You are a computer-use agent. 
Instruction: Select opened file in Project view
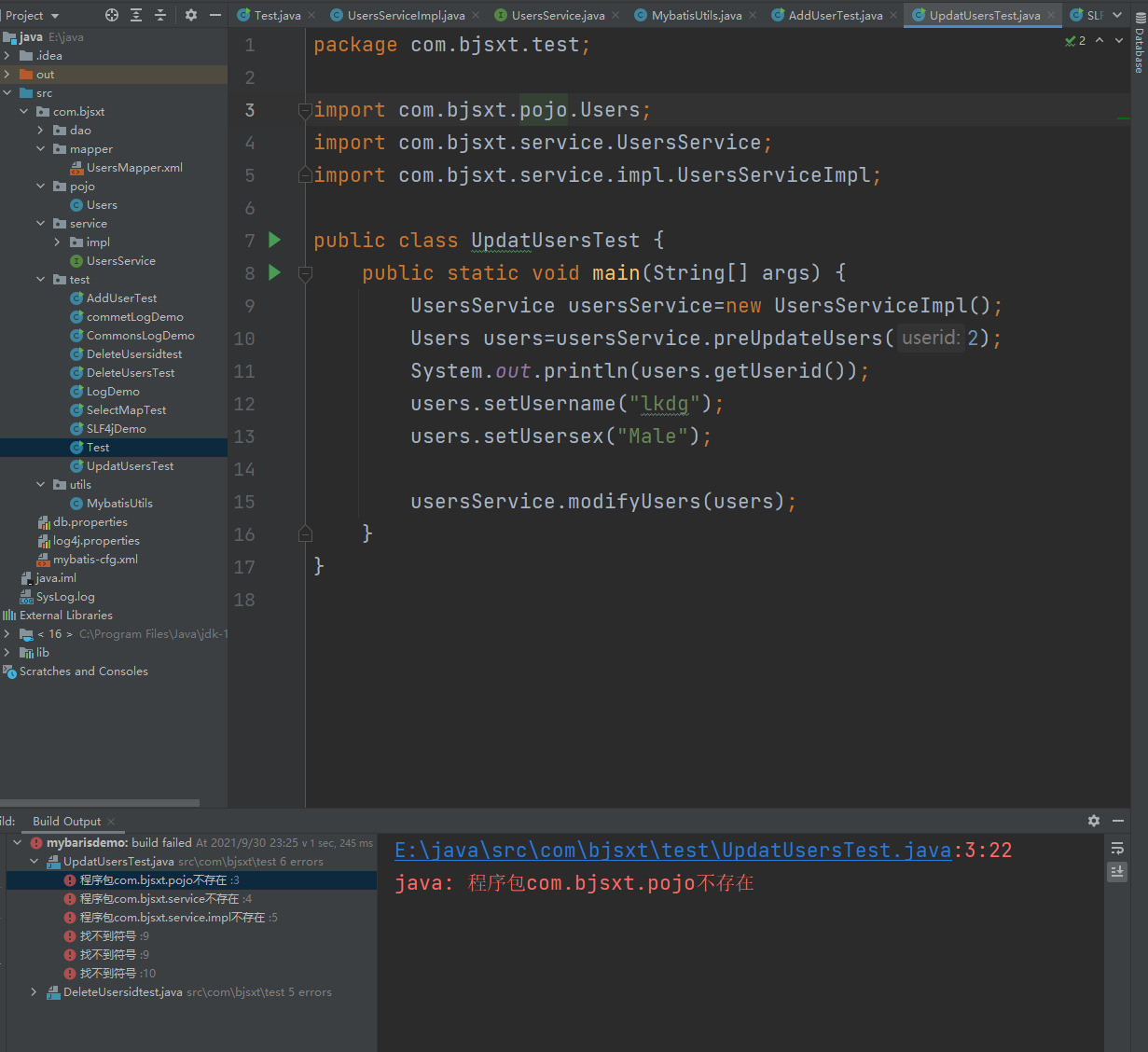[x=112, y=15]
